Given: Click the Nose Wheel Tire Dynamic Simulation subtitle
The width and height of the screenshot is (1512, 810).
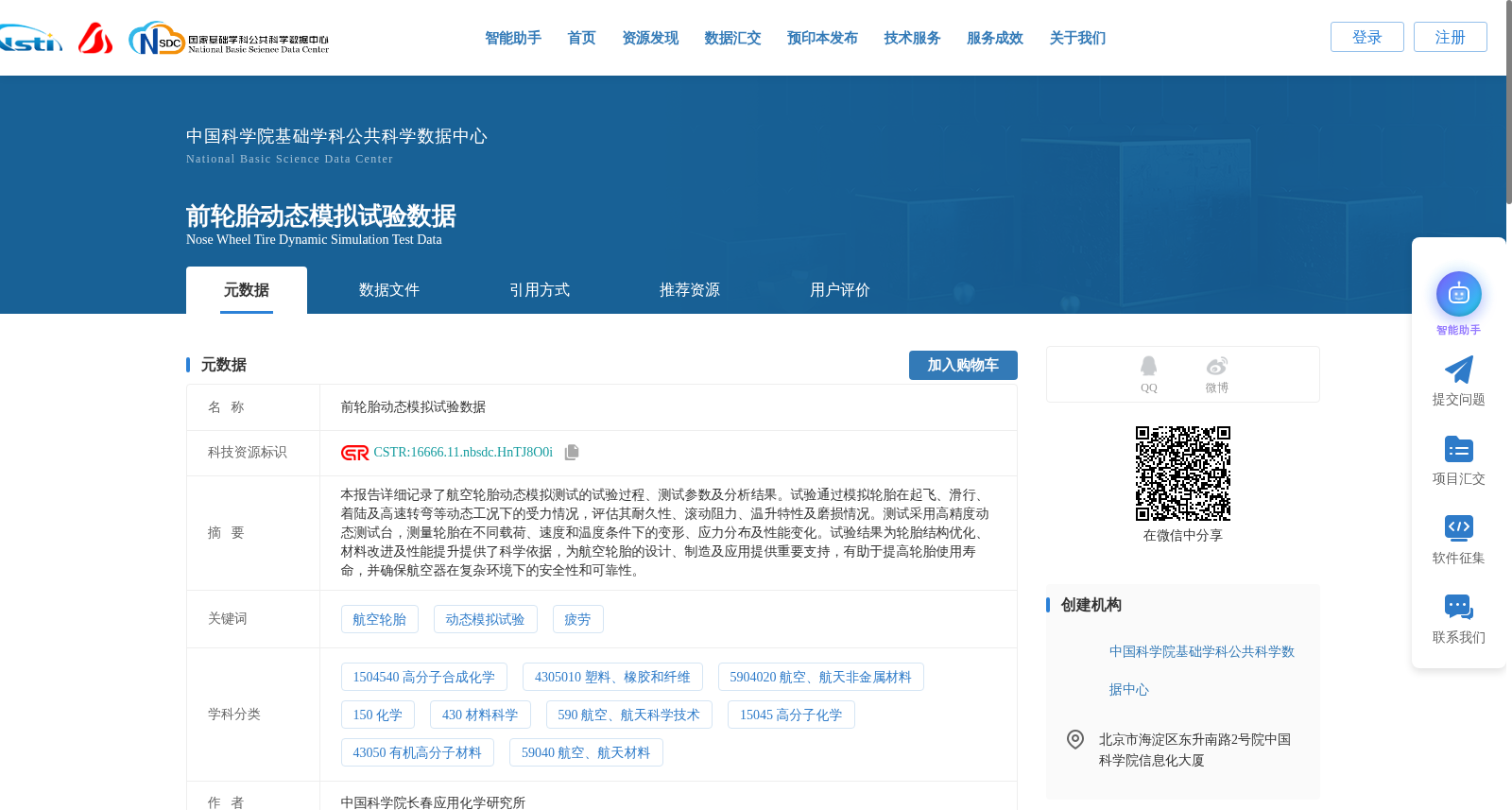Looking at the screenshot, I should click(314, 239).
